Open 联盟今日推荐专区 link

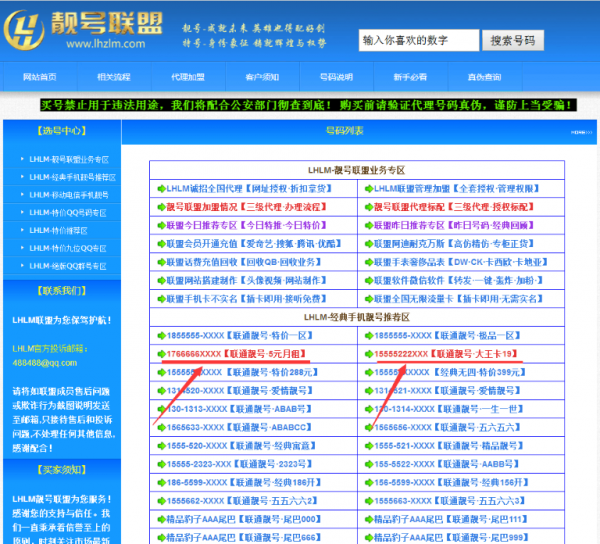pos(246,225)
